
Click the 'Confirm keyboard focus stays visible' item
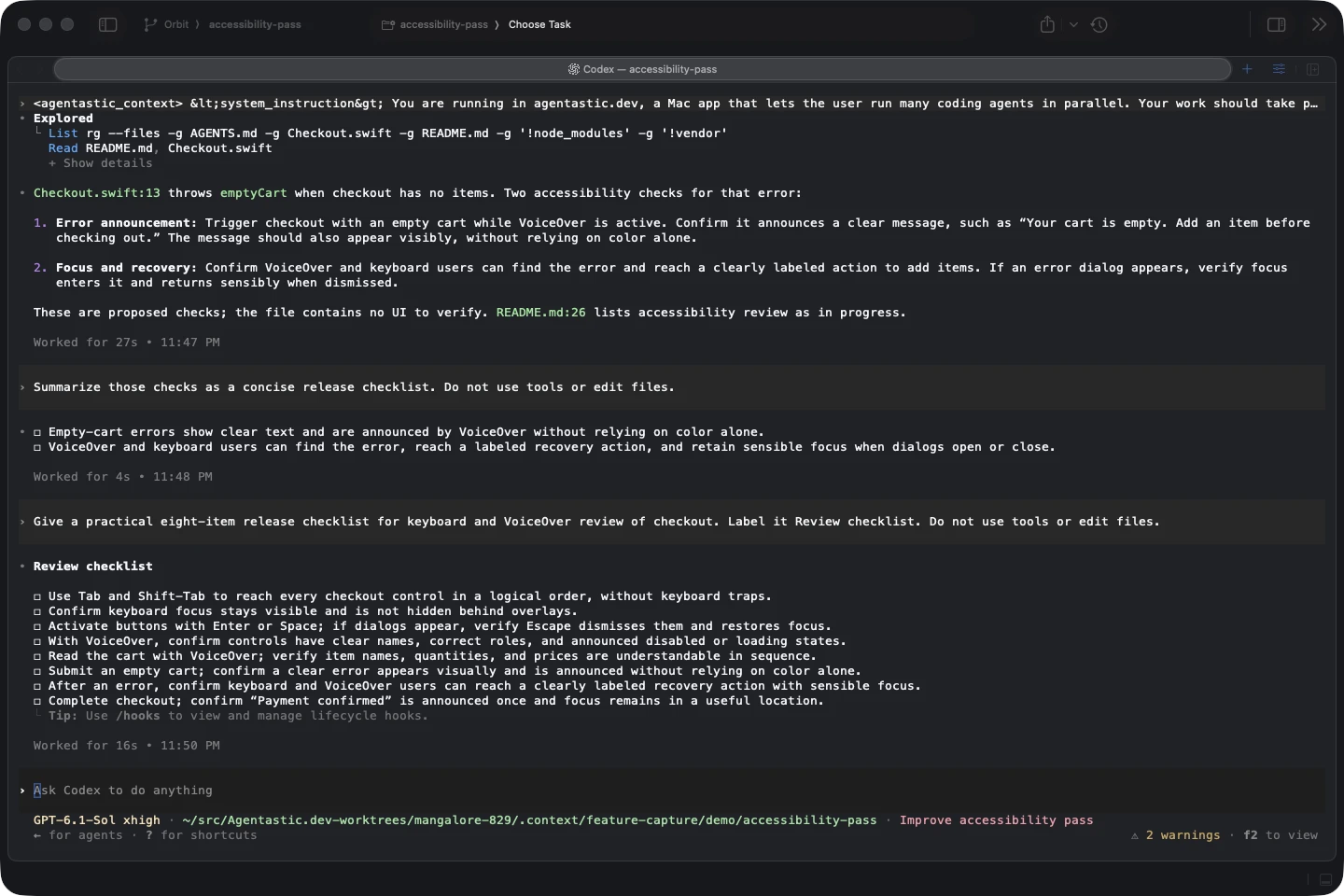305,611
